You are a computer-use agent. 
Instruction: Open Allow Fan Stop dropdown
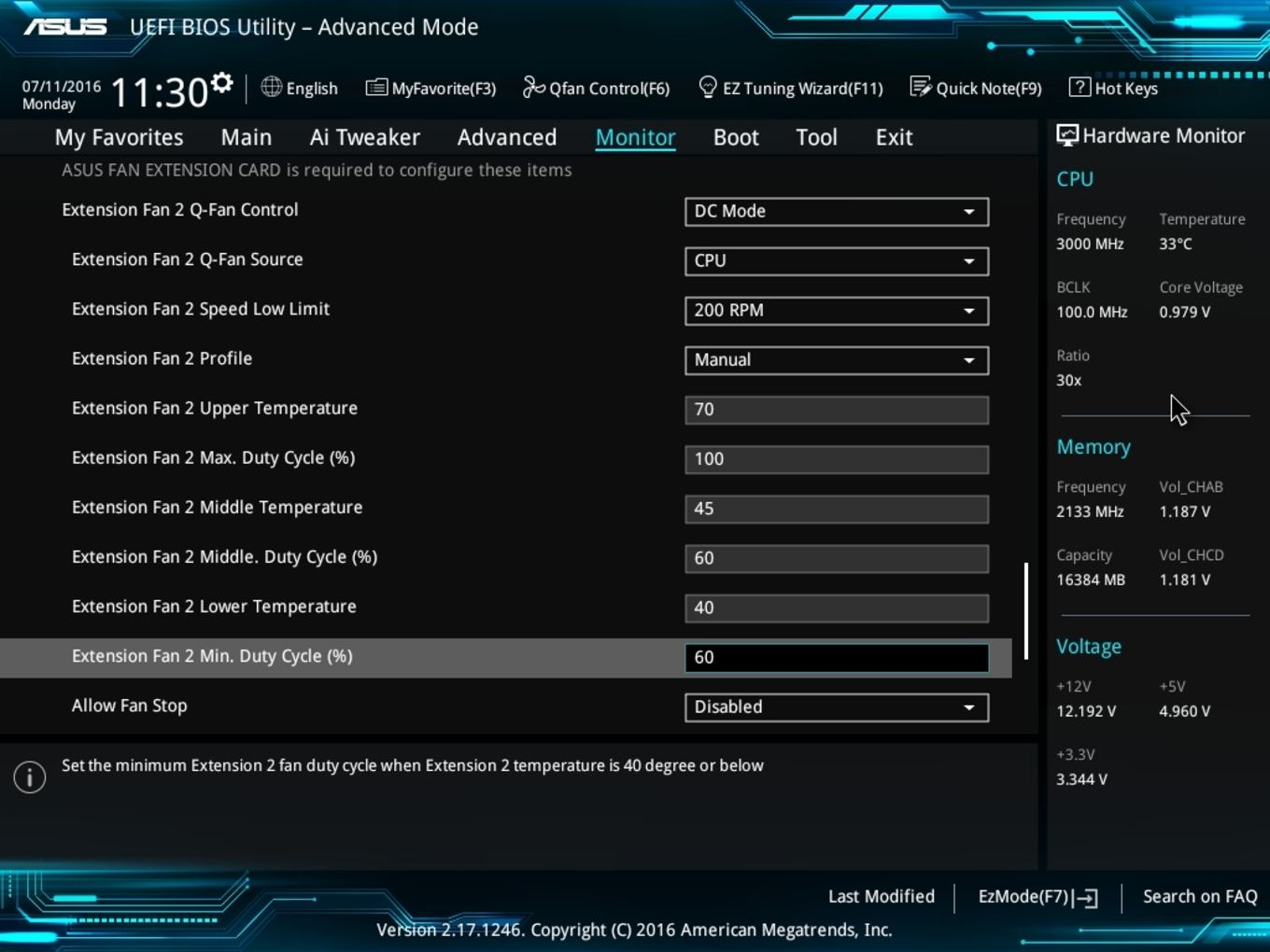837,707
